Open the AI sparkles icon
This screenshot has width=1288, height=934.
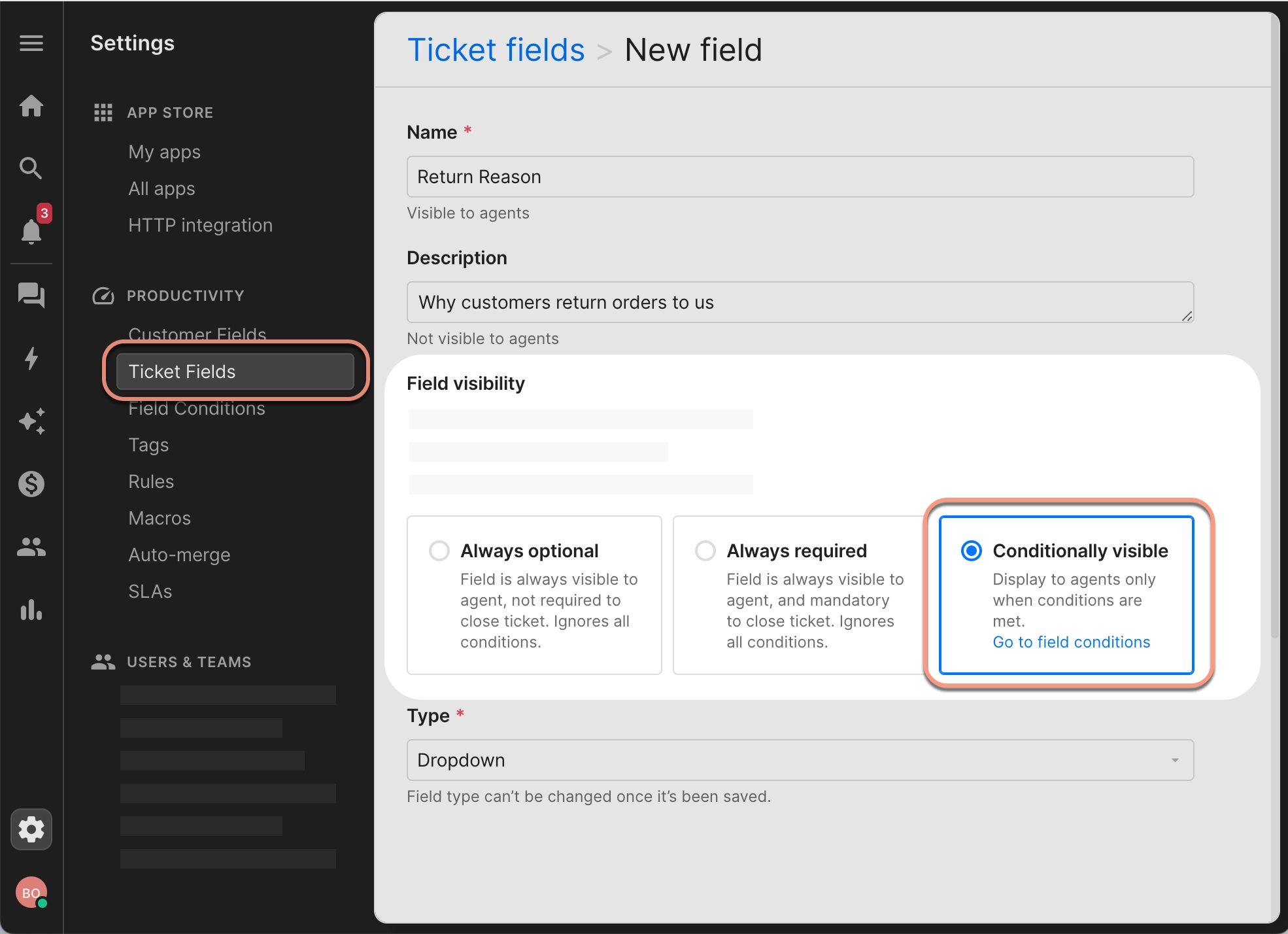31,421
